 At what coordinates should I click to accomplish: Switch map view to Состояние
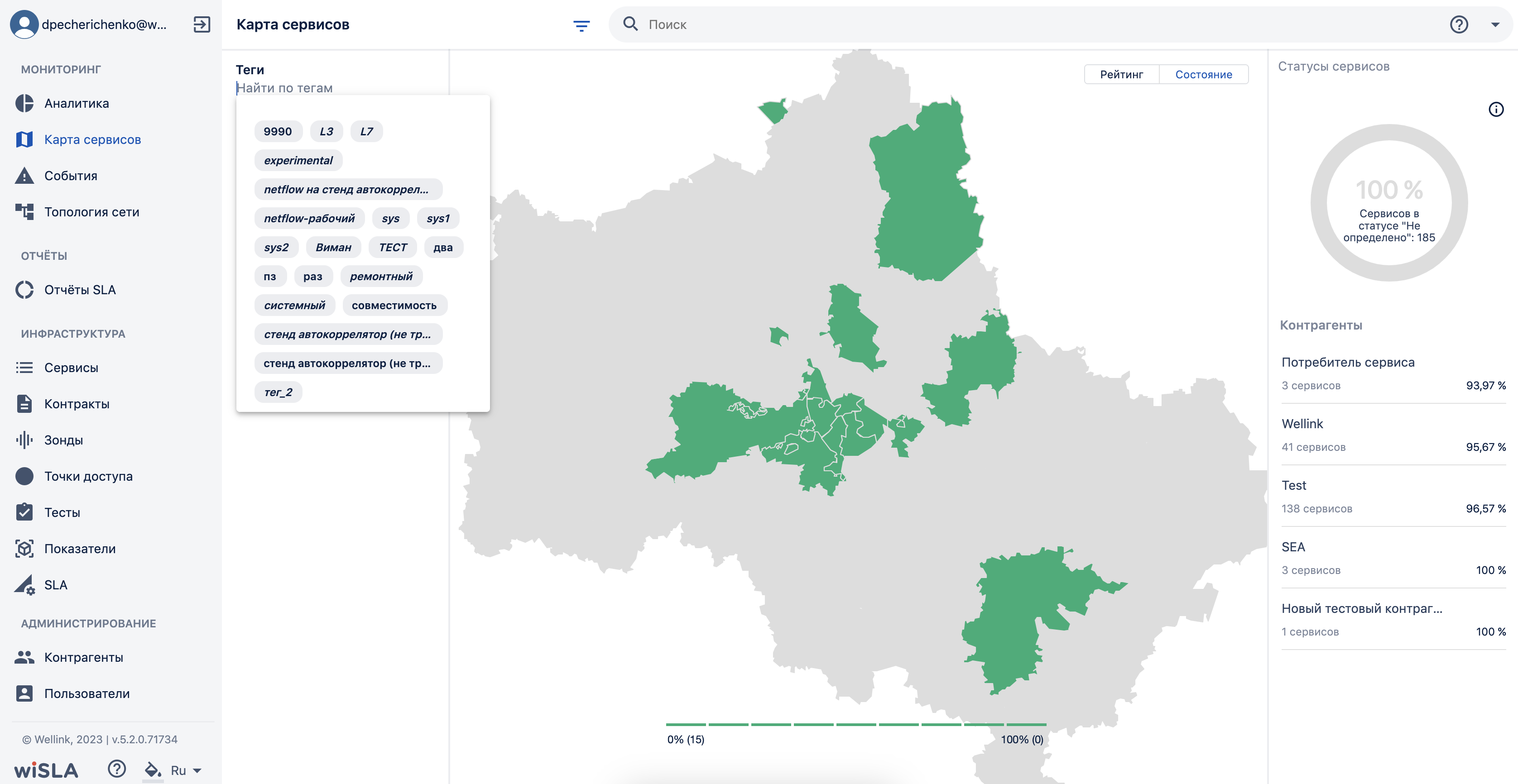pyautogui.click(x=1203, y=74)
